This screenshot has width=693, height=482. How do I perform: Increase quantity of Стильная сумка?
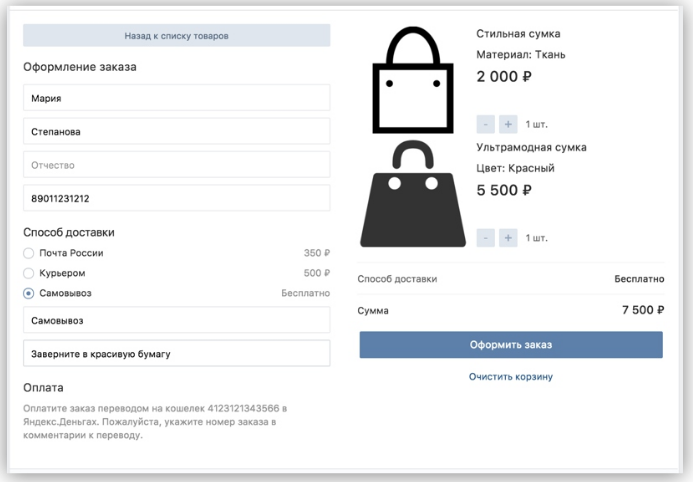click(x=507, y=124)
